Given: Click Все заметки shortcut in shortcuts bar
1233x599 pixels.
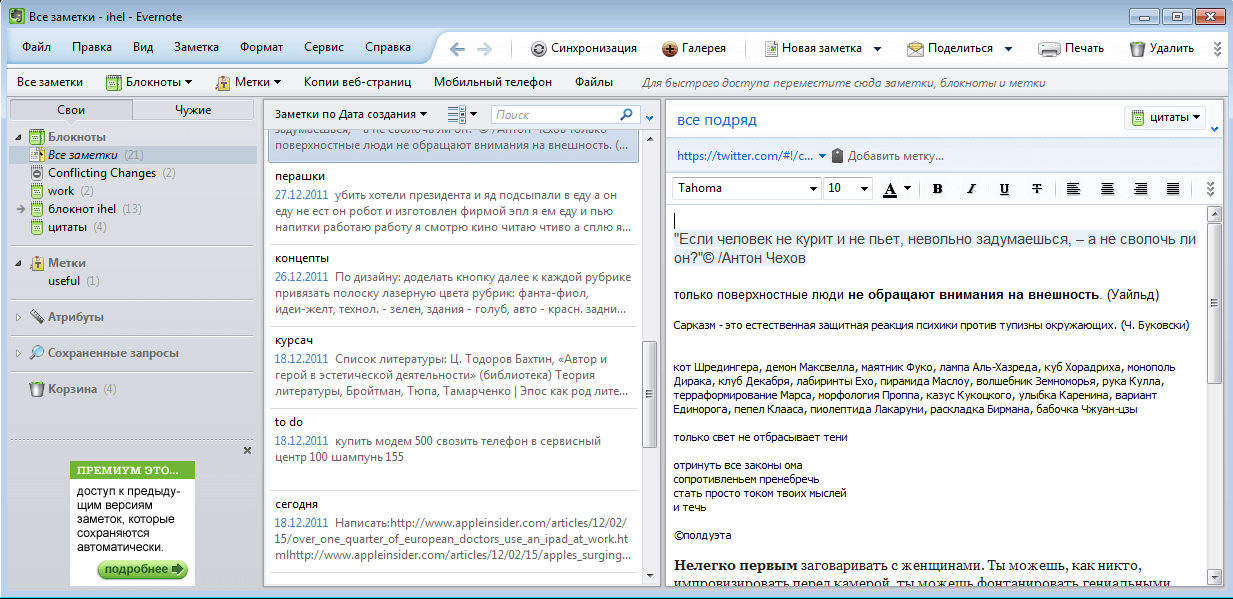Looking at the screenshot, I should [50, 82].
